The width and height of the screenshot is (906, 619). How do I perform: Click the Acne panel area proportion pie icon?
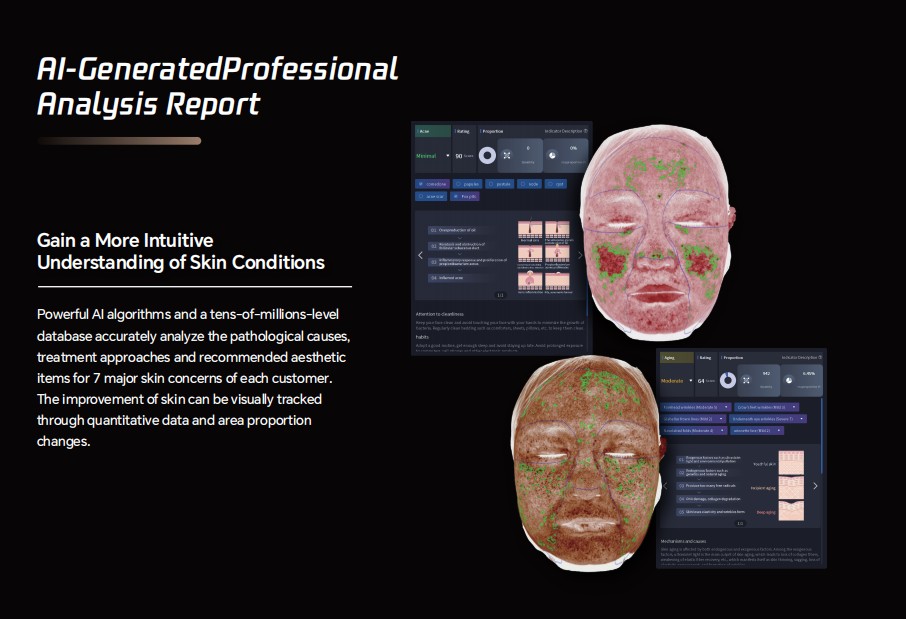[552, 155]
